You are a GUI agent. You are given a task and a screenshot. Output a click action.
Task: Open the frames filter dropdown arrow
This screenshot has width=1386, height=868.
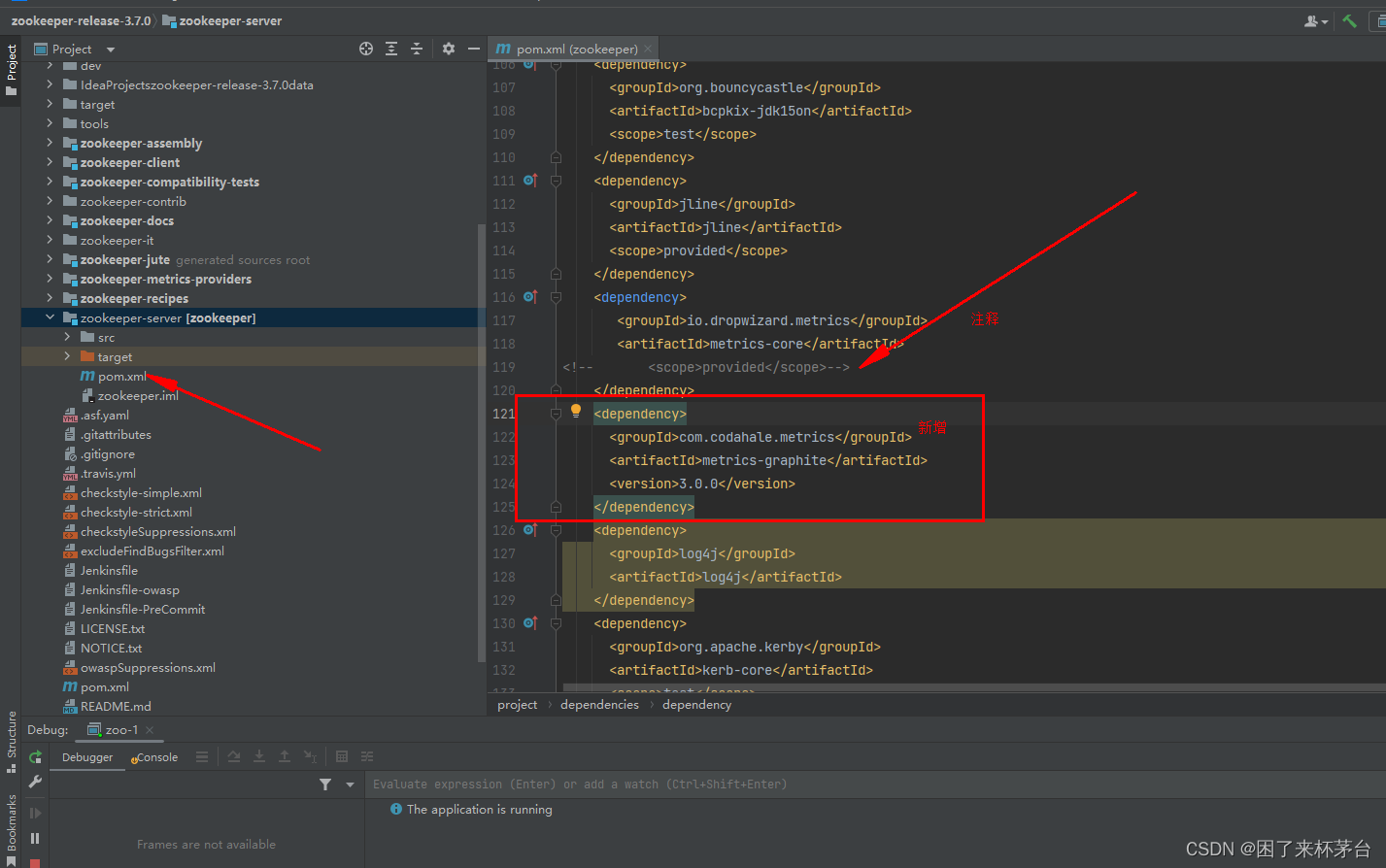point(350,785)
